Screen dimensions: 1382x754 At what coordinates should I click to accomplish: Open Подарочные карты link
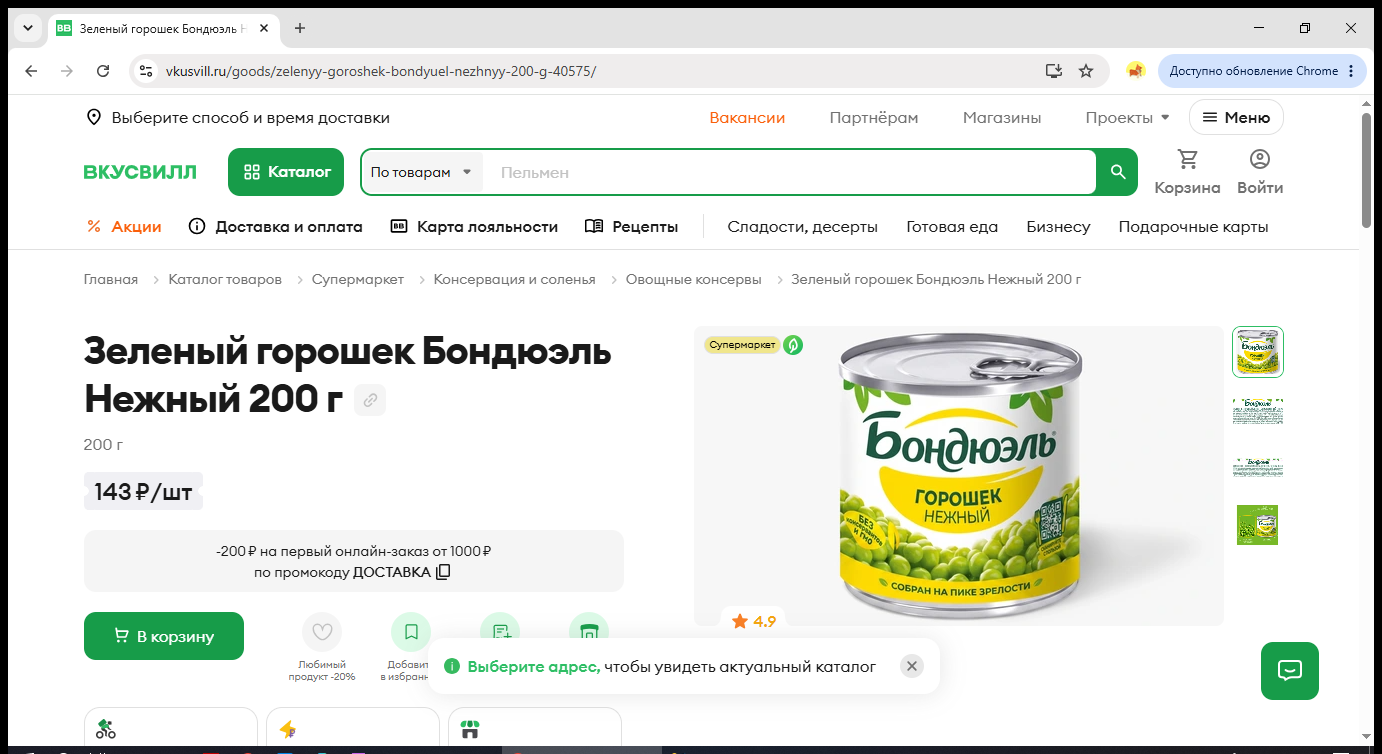click(1193, 227)
